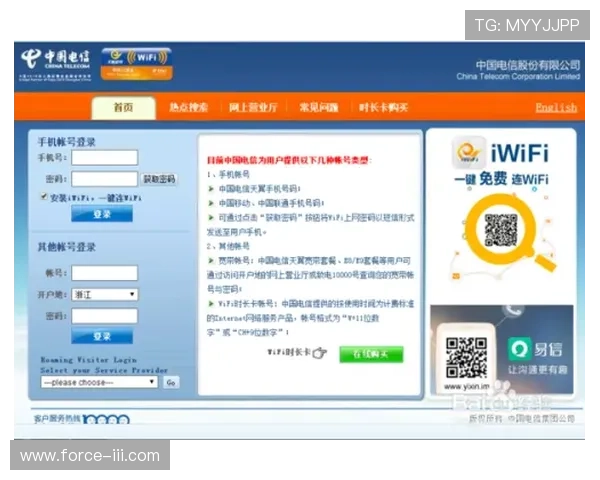Focus the other-account 密码 field
The image size is (600, 480).
[x=104, y=316]
